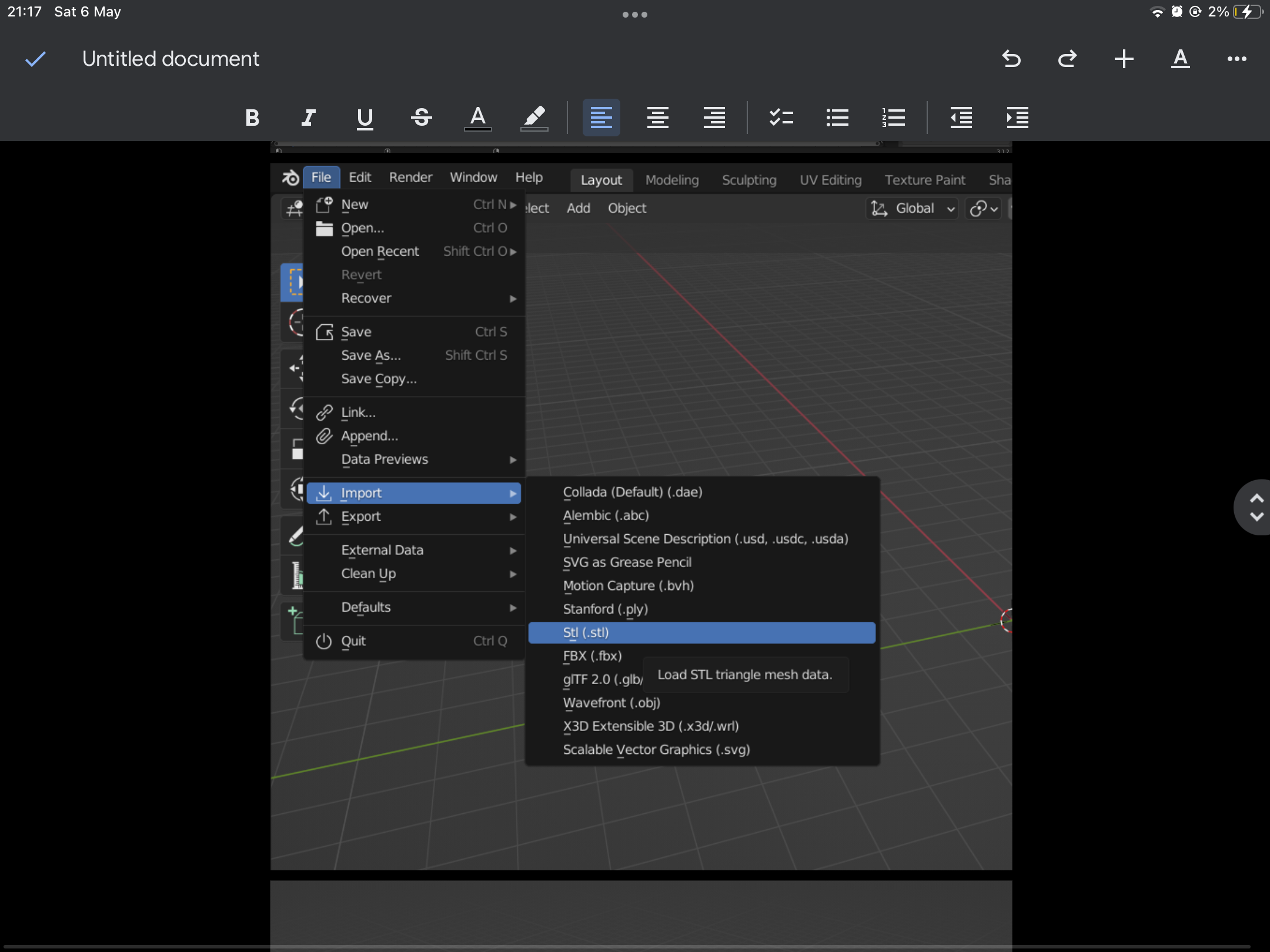Expand the Open Recent submenu

(x=415, y=252)
